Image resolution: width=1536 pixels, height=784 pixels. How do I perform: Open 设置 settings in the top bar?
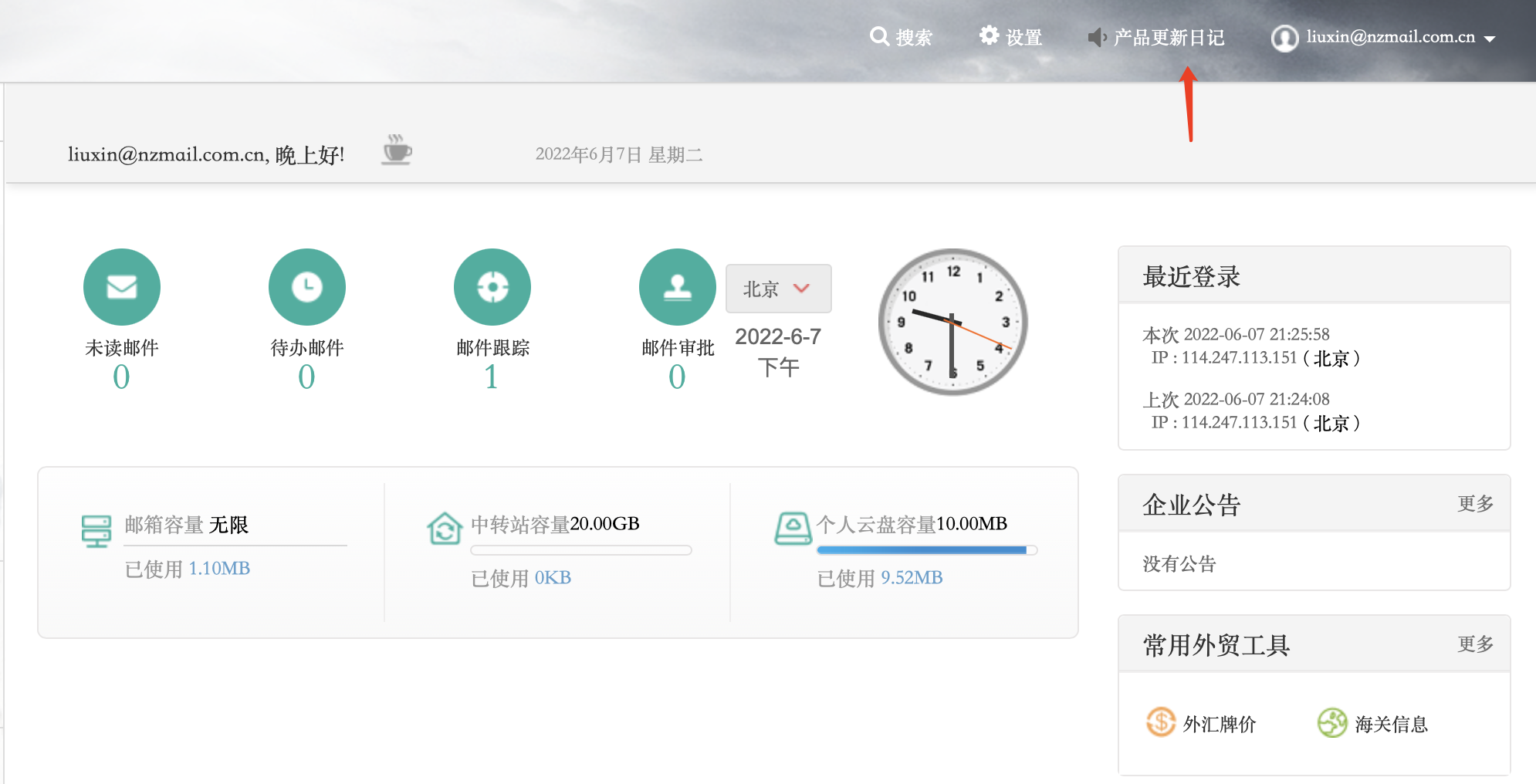1011,37
